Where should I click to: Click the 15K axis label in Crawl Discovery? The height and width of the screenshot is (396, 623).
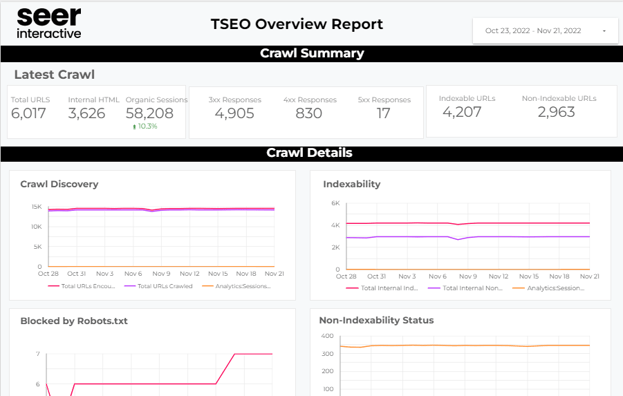coord(37,207)
